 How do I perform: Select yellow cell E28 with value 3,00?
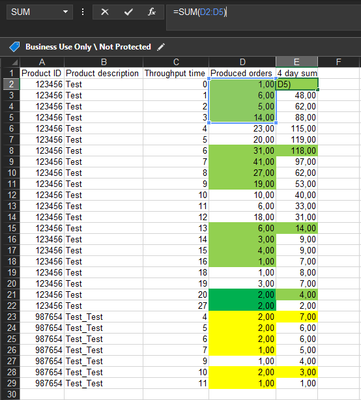point(297,372)
